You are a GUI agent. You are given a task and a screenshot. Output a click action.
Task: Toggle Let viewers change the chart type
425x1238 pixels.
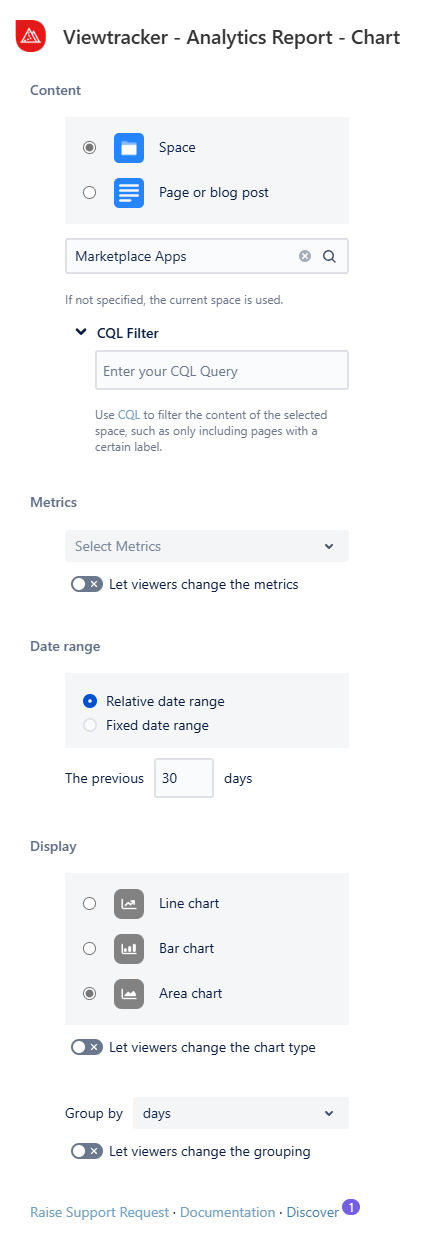click(x=86, y=1048)
